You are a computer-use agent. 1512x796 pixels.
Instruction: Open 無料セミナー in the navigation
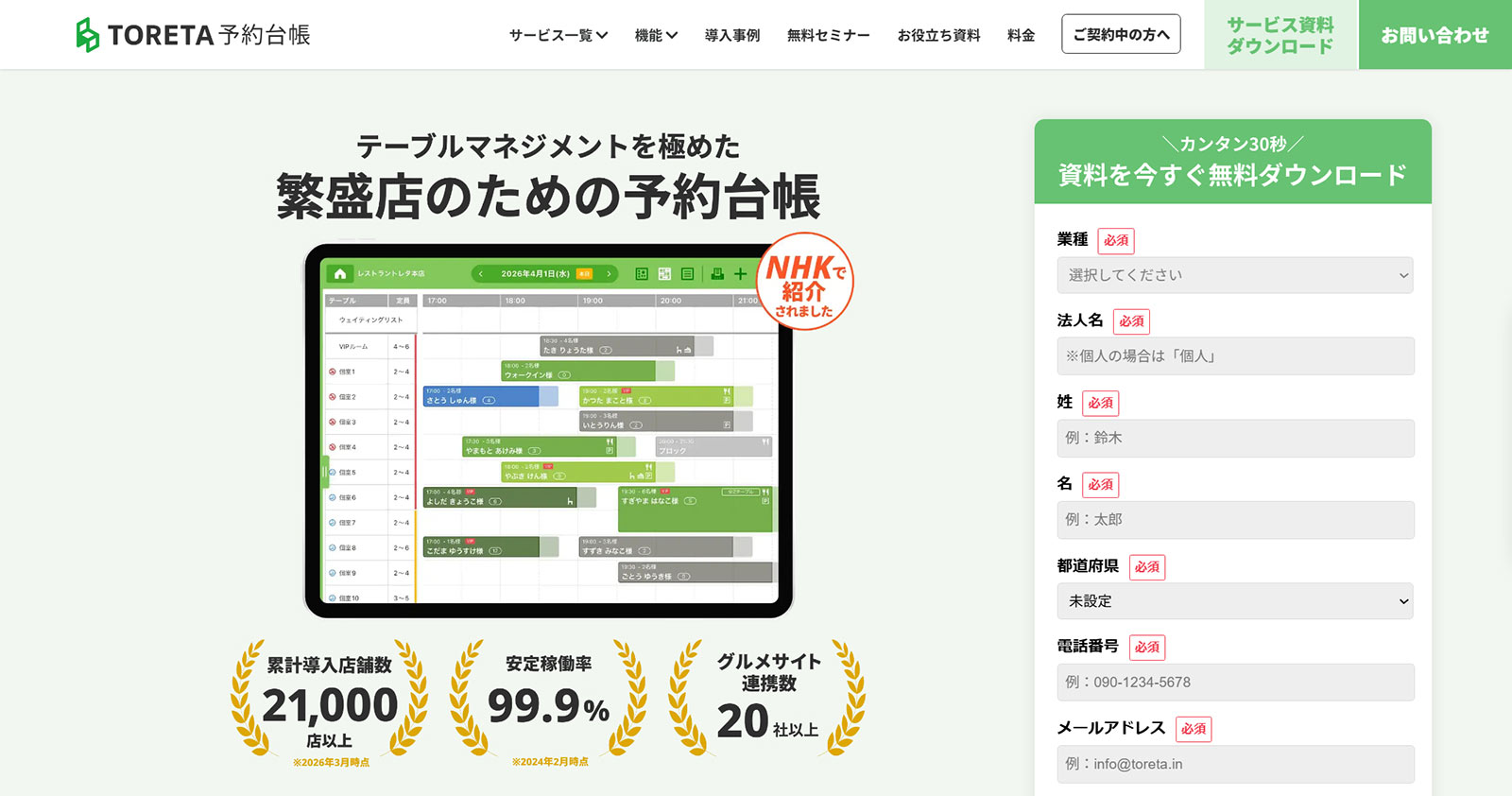click(829, 35)
